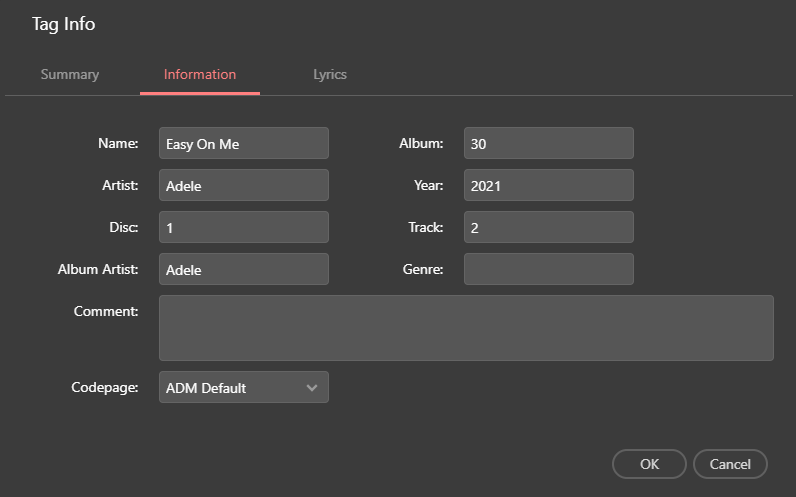Image resolution: width=796 pixels, height=497 pixels.
Task: Click the Album Artist: label
Action: (98, 269)
